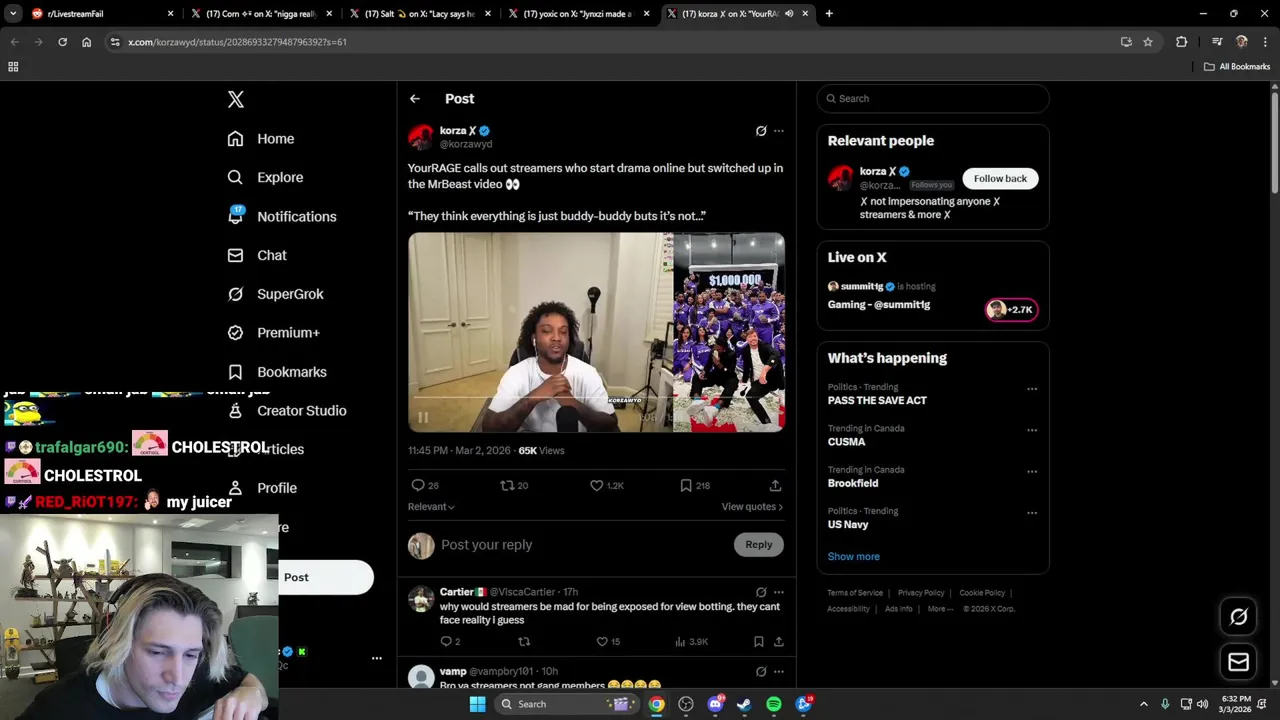This screenshot has height=720, width=1280.
Task: Open more options for CUSMA trend
Action: (1032, 431)
